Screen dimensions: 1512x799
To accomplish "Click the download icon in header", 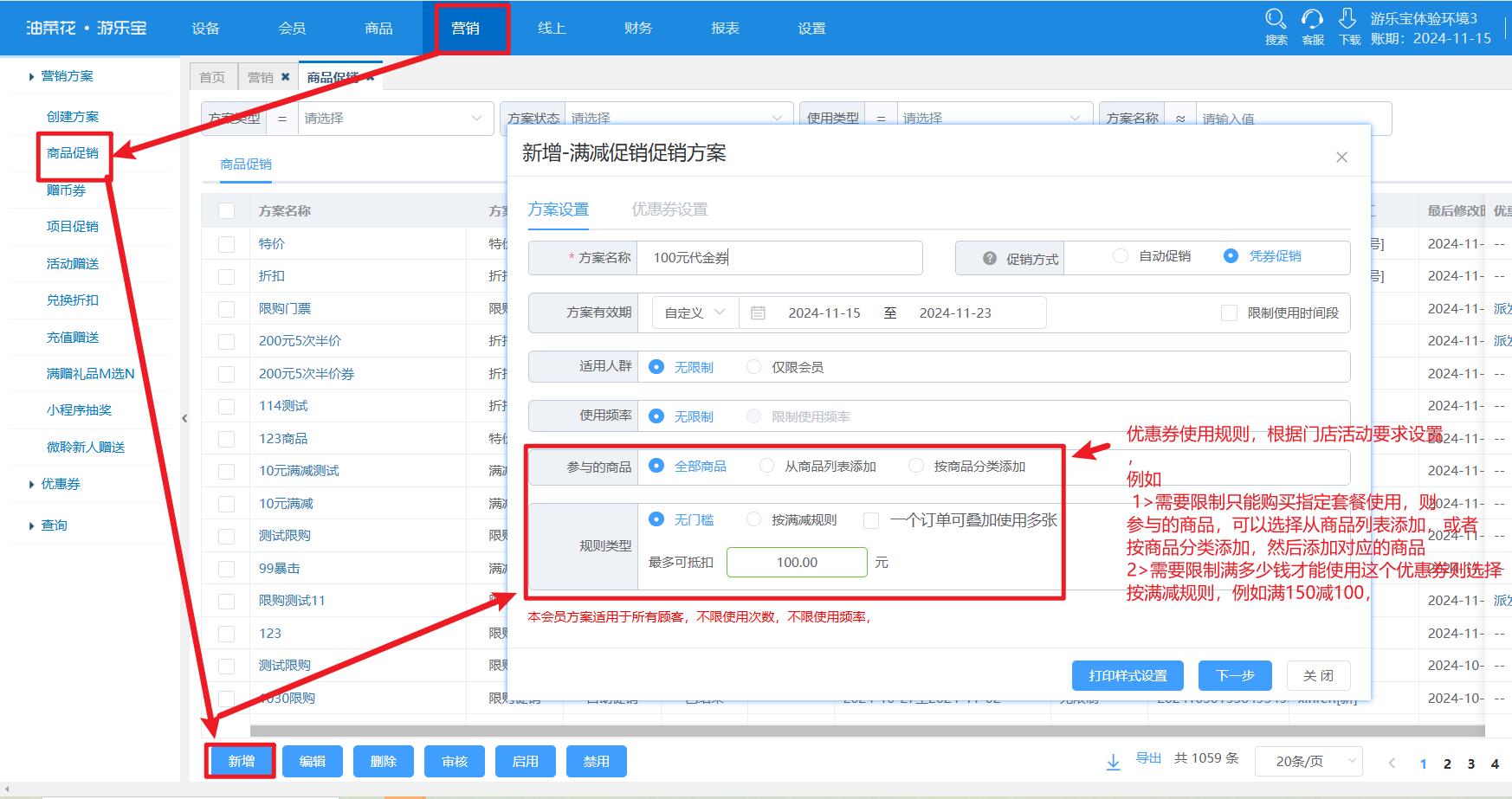I will (x=1347, y=19).
